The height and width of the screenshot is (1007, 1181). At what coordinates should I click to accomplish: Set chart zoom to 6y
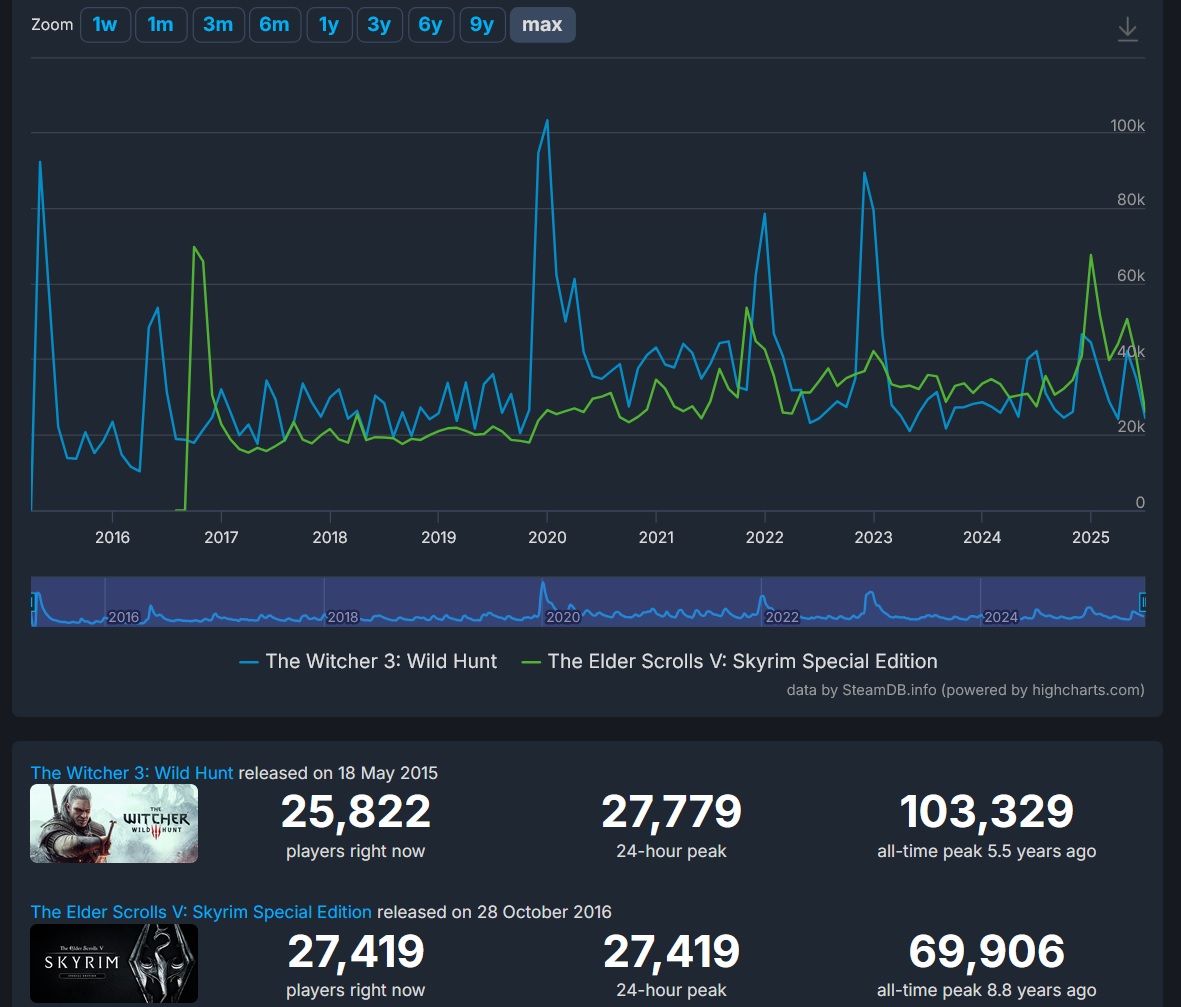tap(431, 25)
